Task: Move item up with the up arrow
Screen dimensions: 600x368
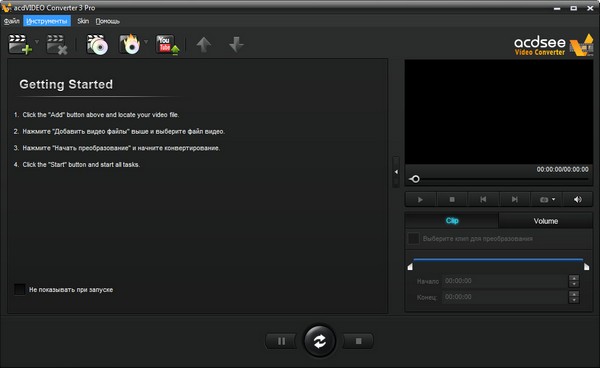Action: (204, 45)
